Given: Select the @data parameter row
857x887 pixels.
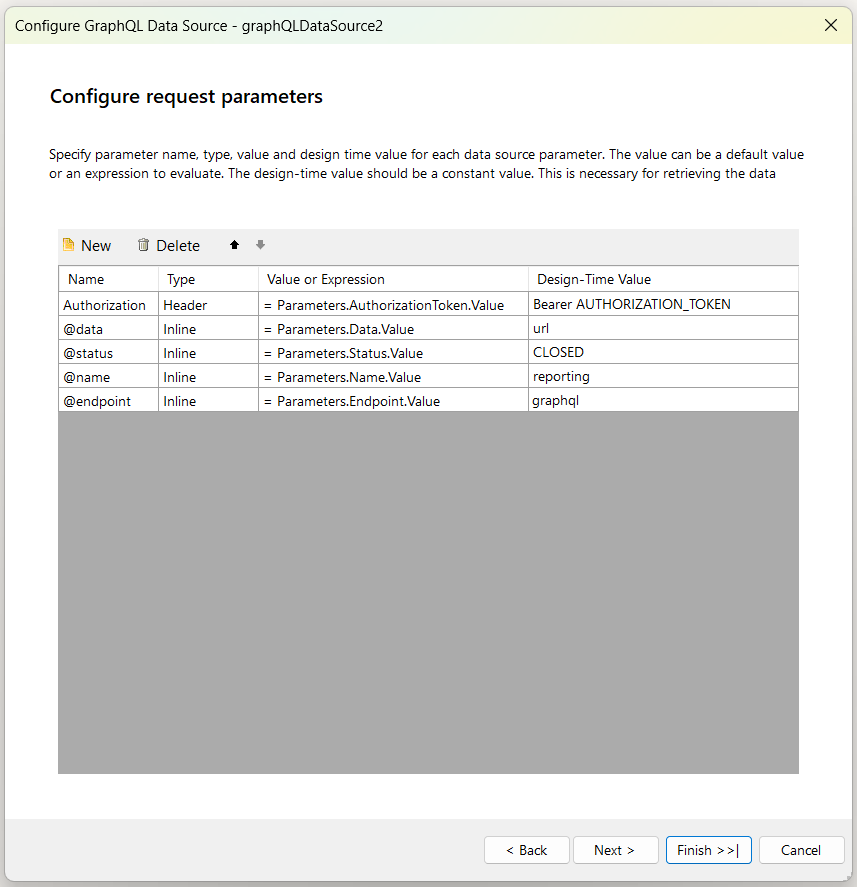Looking at the screenshot, I should [x=104, y=328].
